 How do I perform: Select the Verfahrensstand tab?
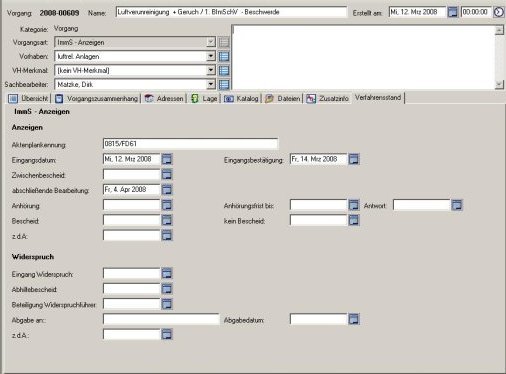(378, 98)
